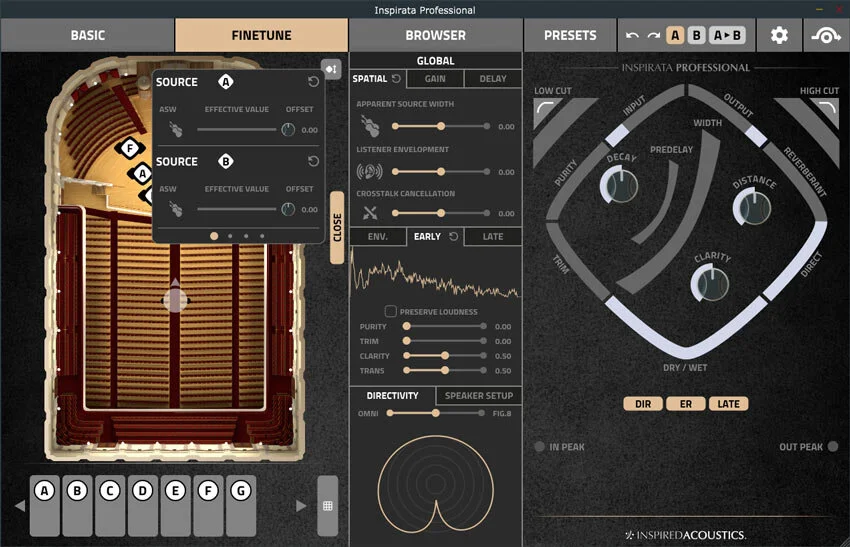Select source position button C
This screenshot has width=850, height=547.
110,506
